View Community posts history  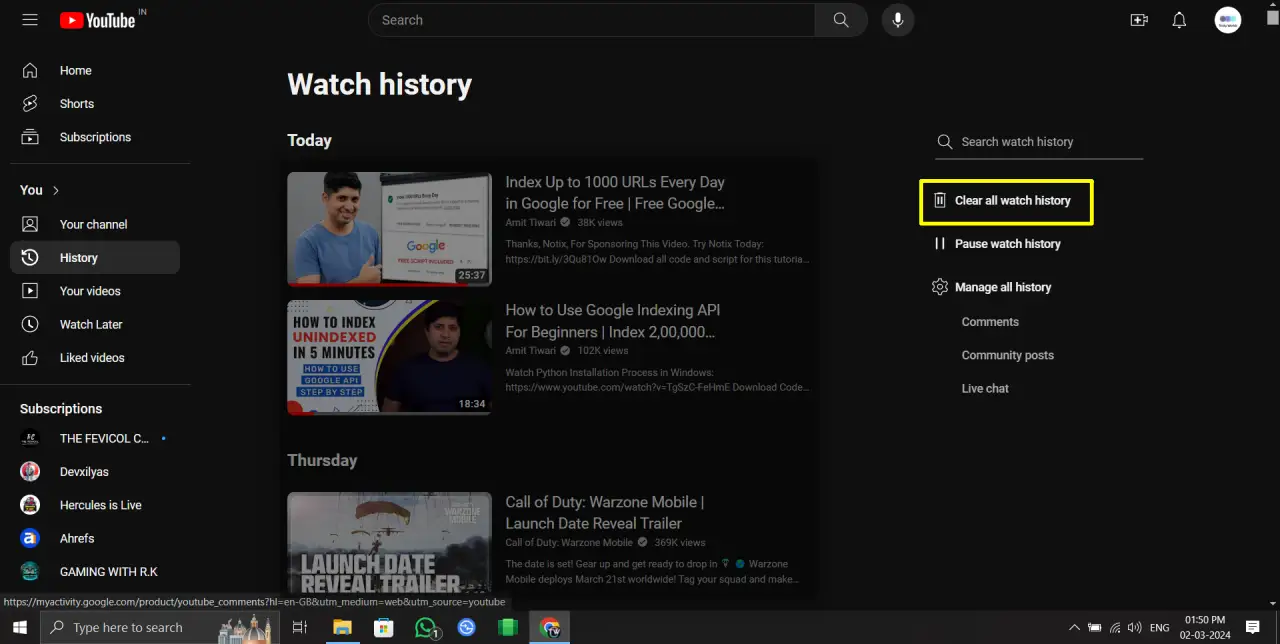click(x=1008, y=355)
